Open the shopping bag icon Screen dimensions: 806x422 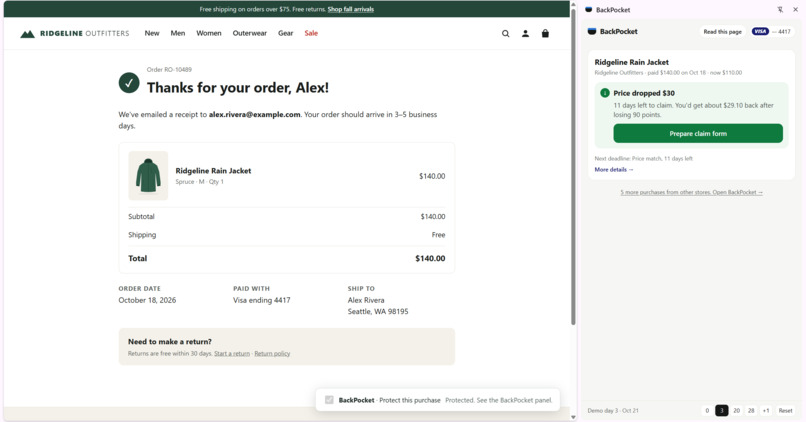click(x=545, y=33)
